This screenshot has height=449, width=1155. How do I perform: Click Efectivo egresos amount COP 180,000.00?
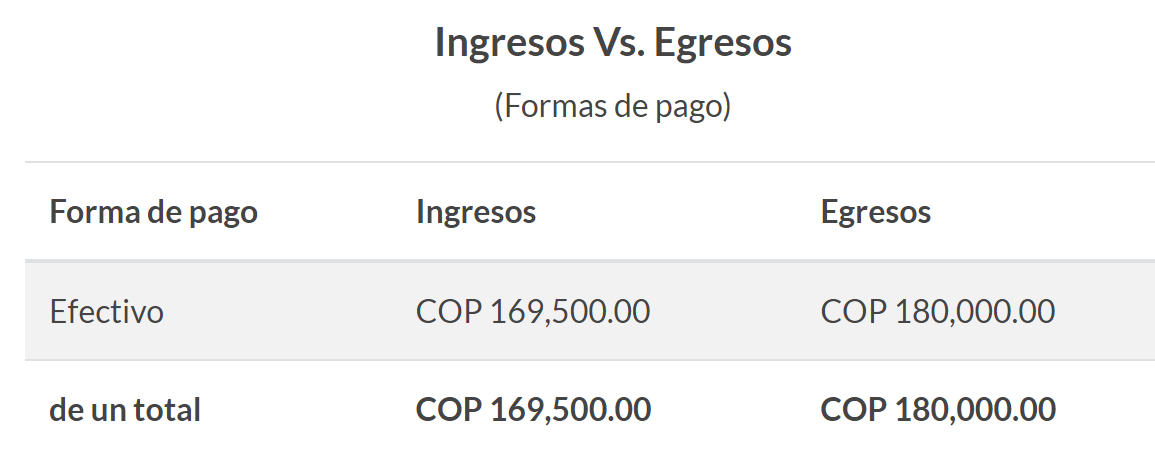point(938,311)
